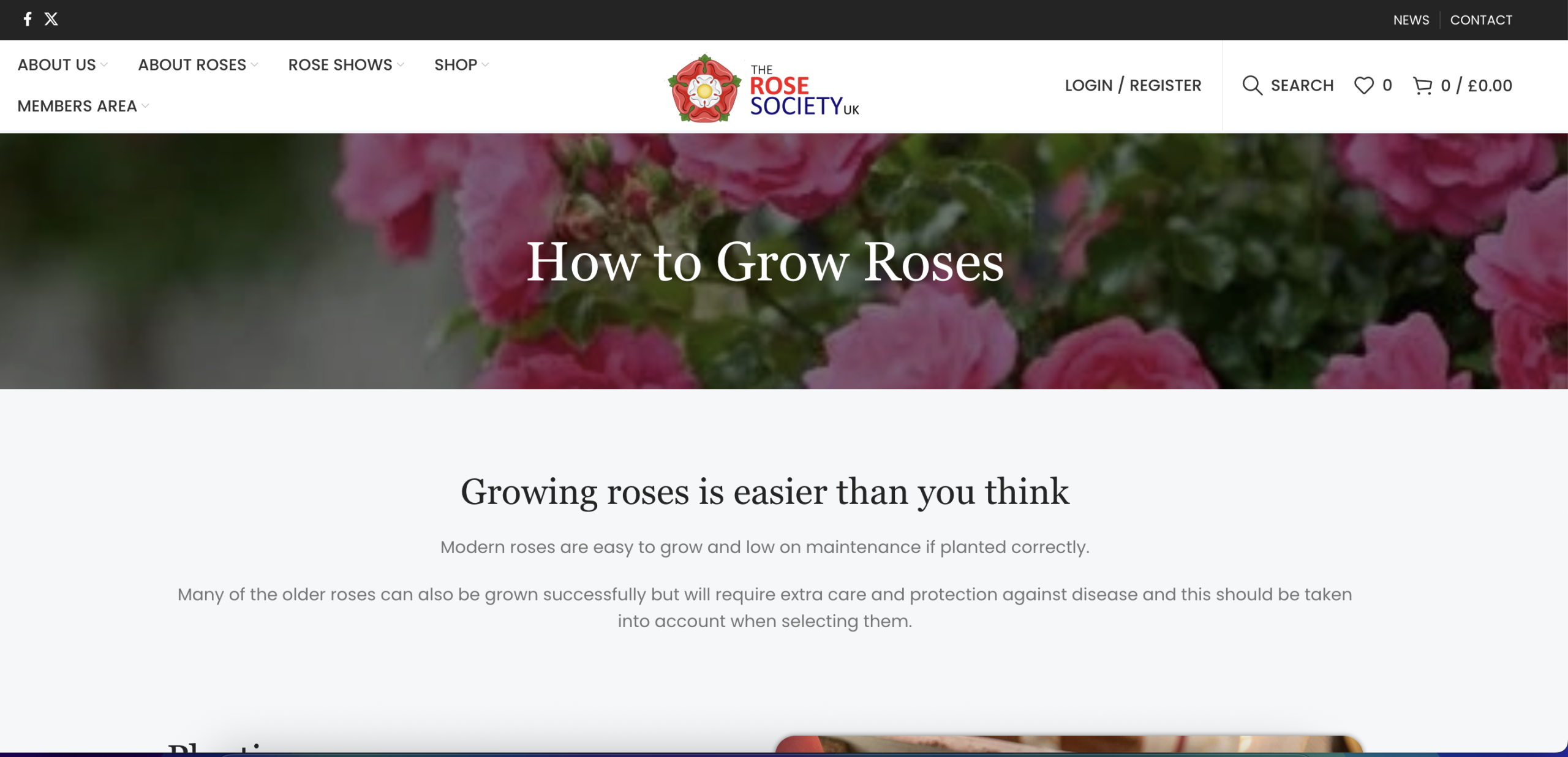Click the cart total £0.00 text
The width and height of the screenshot is (1568, 757).
(1490, 86)
